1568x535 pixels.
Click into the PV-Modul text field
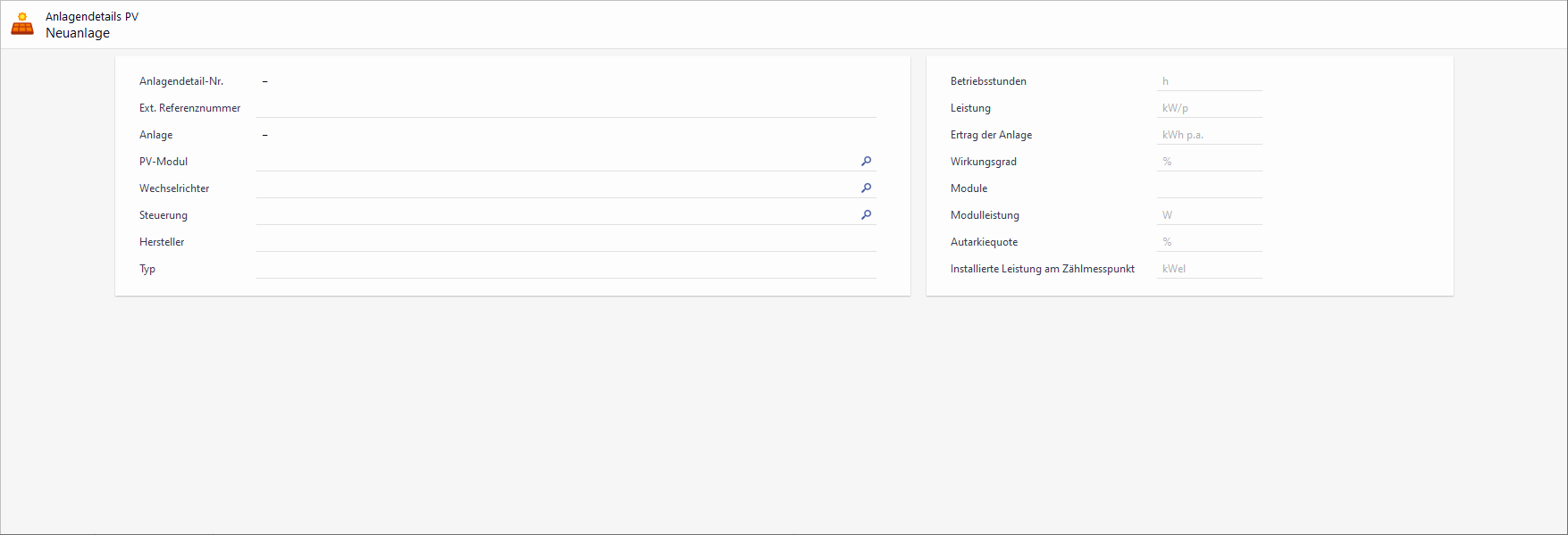[554, 162]
